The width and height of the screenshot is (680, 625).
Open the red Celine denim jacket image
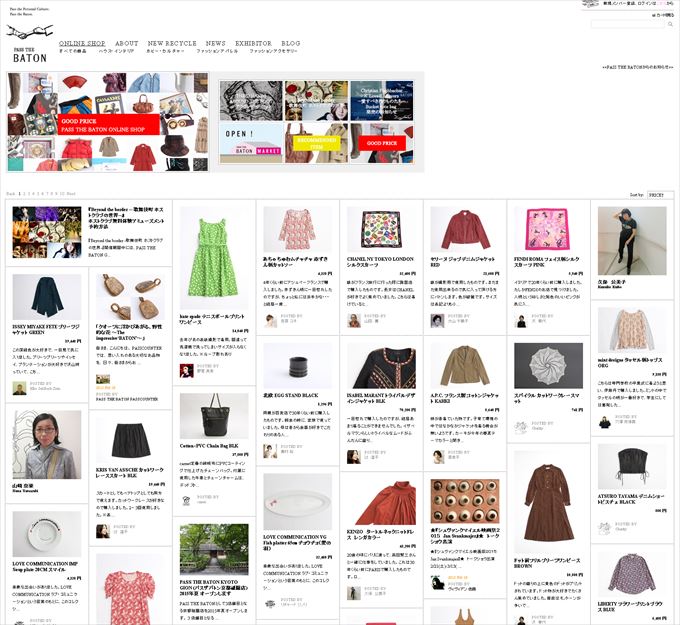[x=465, y=229]
